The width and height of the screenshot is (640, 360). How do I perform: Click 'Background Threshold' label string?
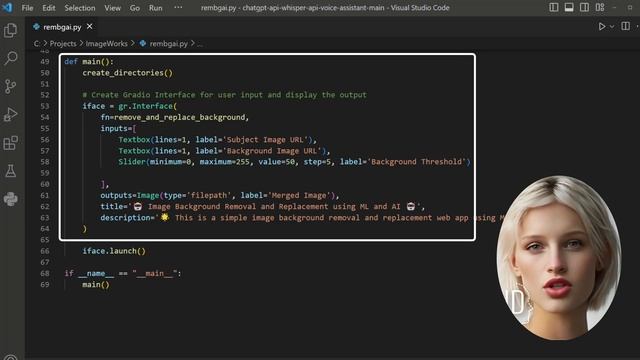416,162
